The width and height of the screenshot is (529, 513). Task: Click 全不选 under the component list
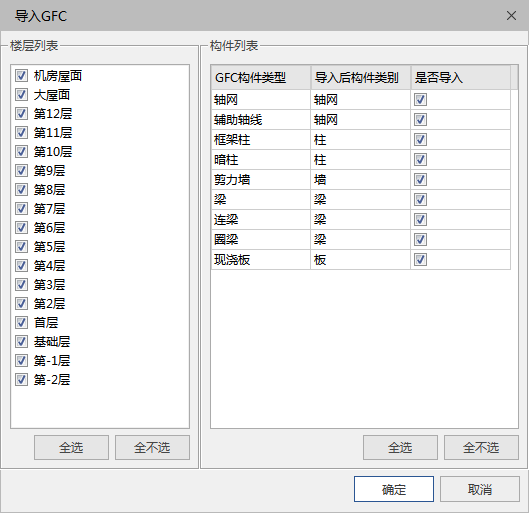(x=481, y=448)
